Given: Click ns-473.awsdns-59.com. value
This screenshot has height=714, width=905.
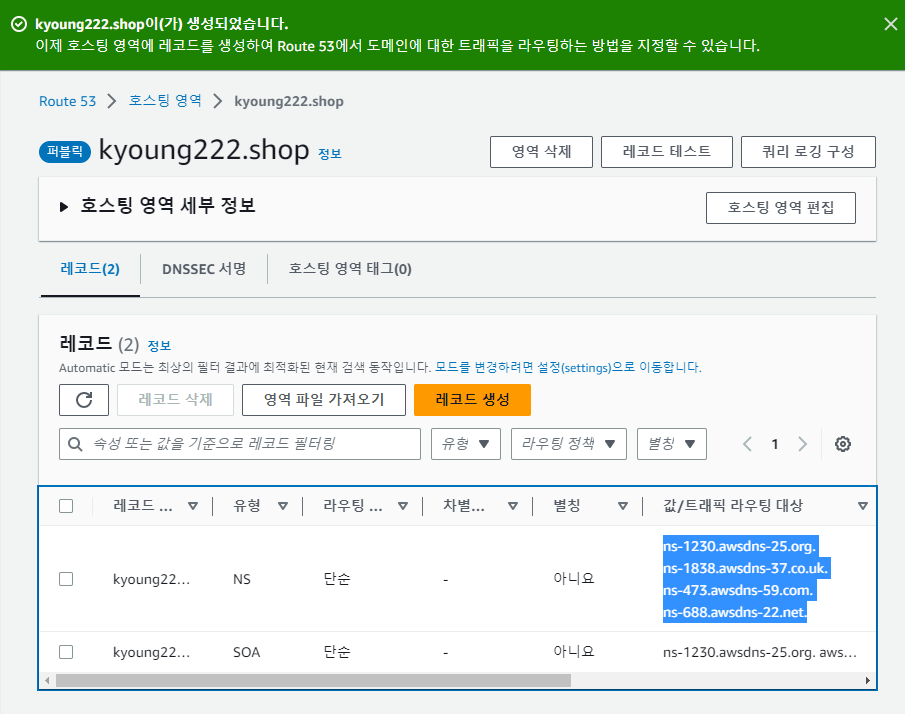Looking at the screenshot, I should [738, 590].
